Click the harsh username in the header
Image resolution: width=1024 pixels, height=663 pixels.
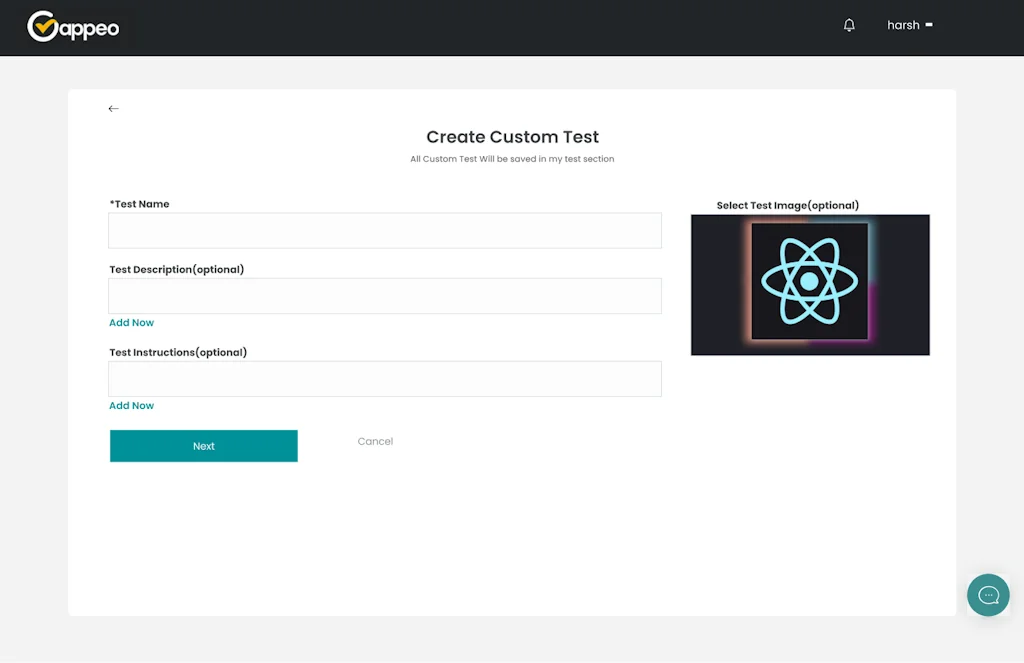(x=903, y=25)
